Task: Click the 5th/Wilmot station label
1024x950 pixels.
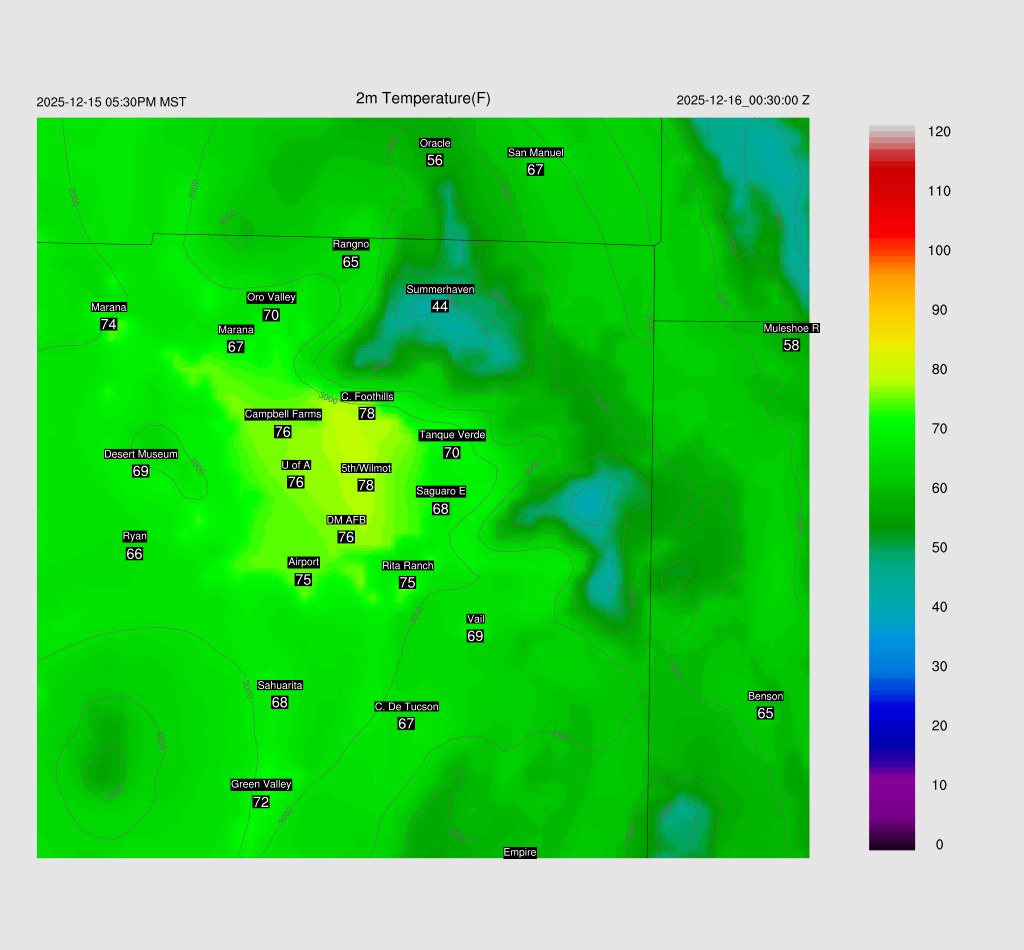Action: (x=366, y=468)
